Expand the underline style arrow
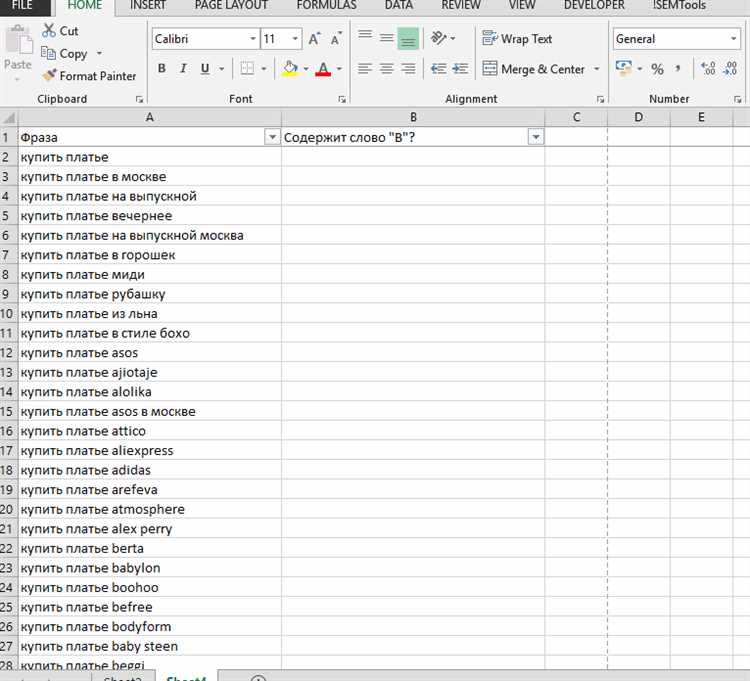750x681 pixels. click(221, 69)
